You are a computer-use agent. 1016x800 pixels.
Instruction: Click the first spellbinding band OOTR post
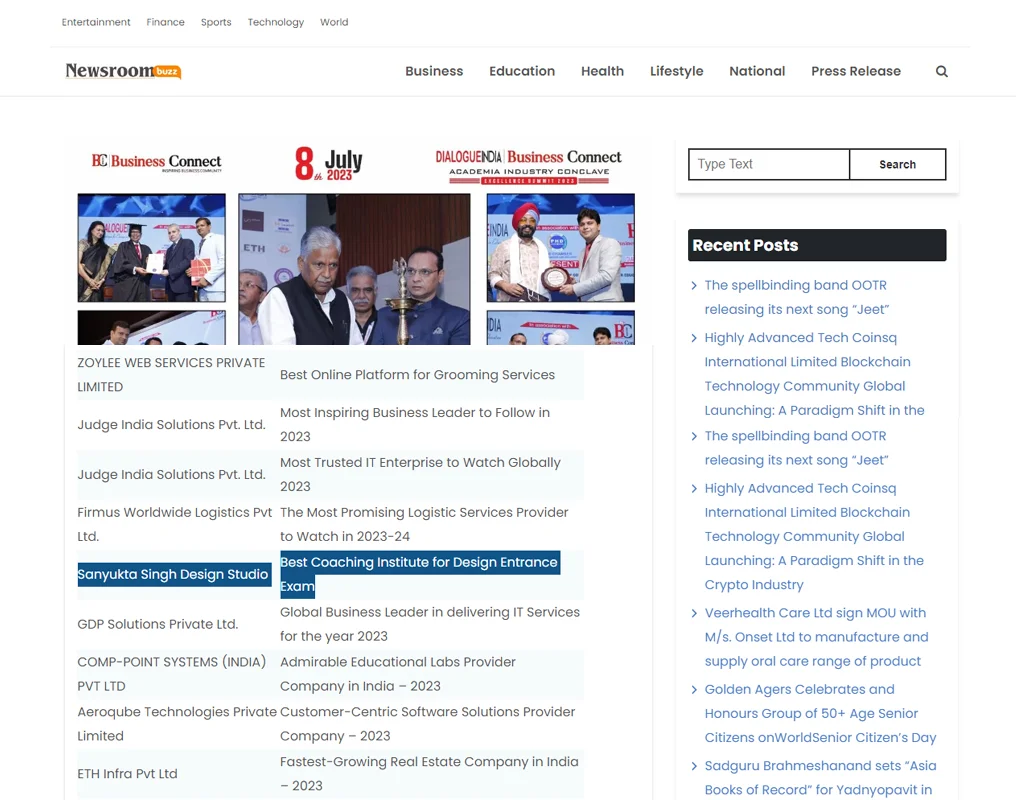[x=796, y=297]
